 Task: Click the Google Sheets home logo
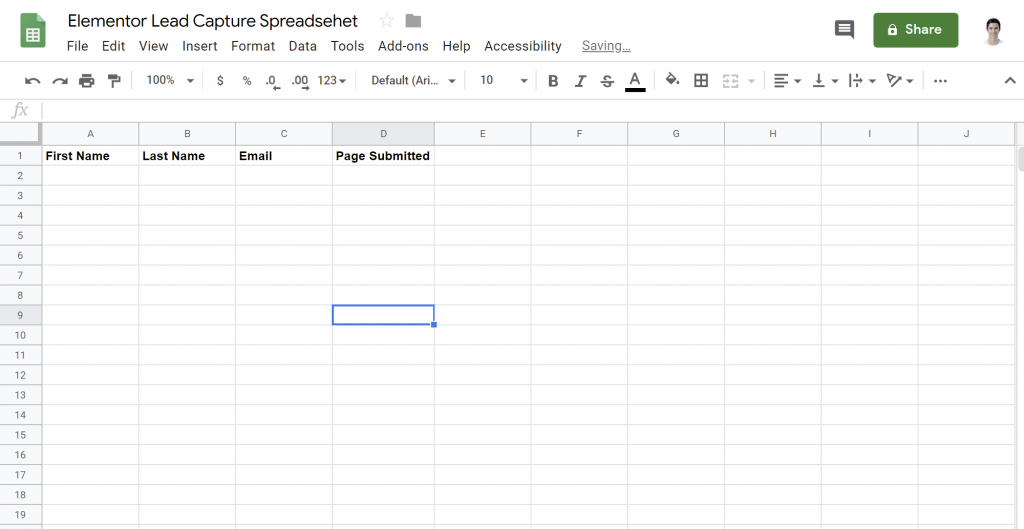[33, 30]
